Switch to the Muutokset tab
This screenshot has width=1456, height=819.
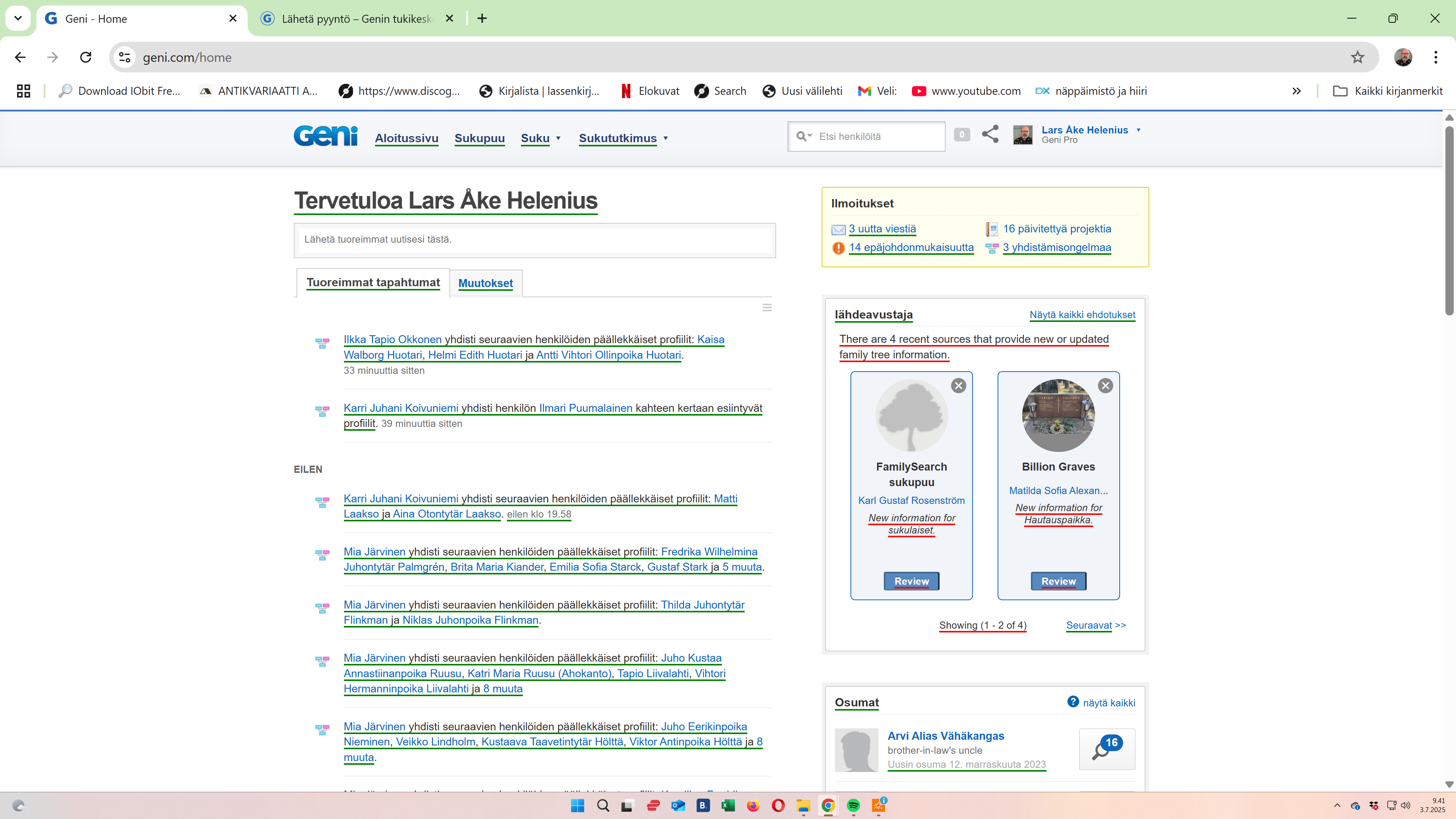click(485, 283)
